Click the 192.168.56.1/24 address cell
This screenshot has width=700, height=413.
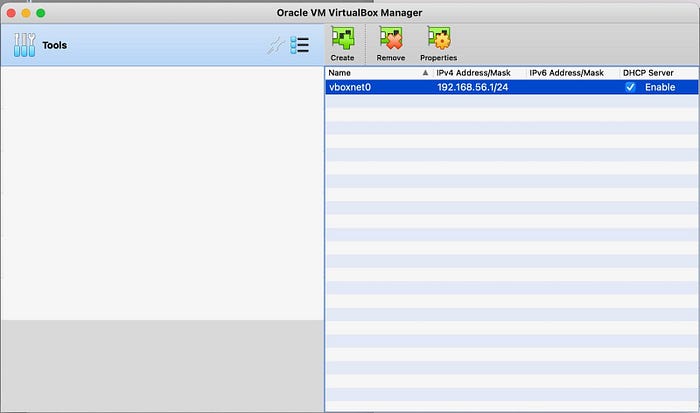point(473,87)
